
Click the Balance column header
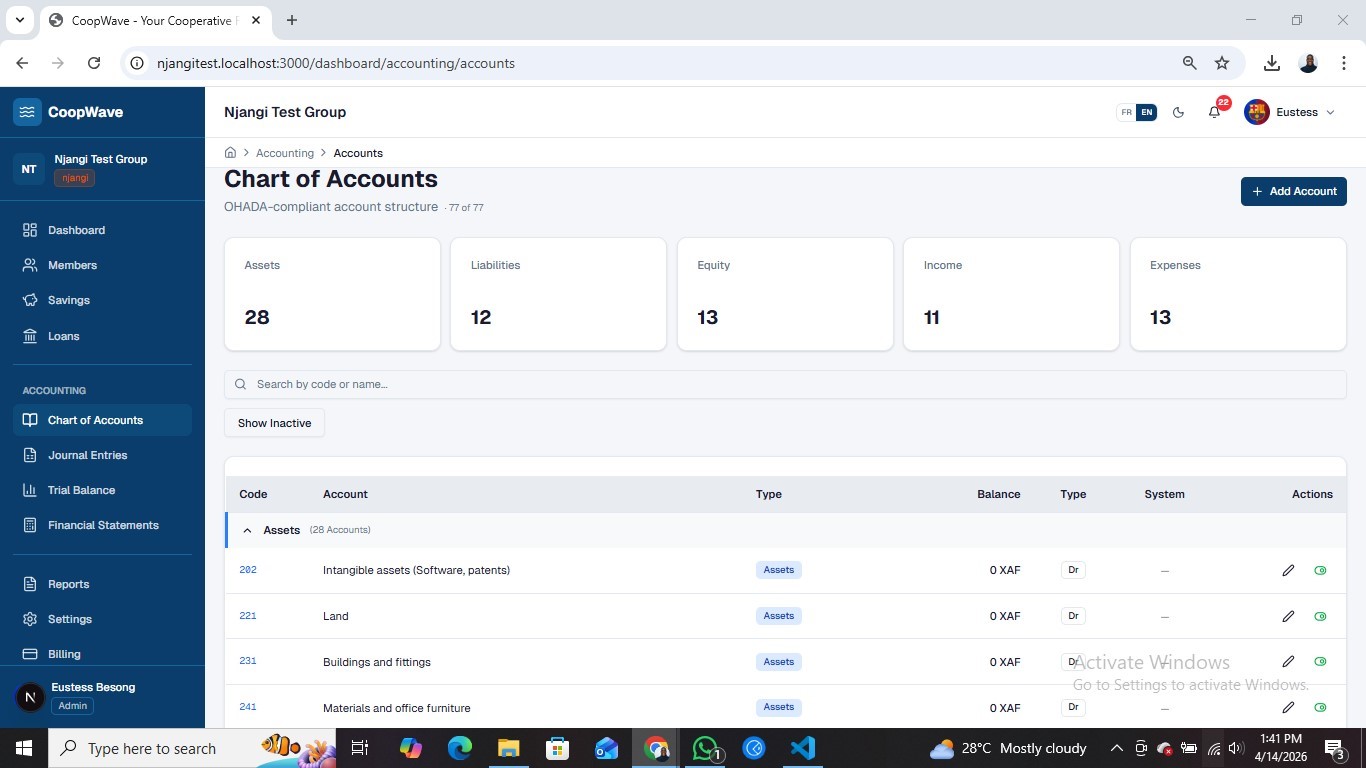click(998, 494)
